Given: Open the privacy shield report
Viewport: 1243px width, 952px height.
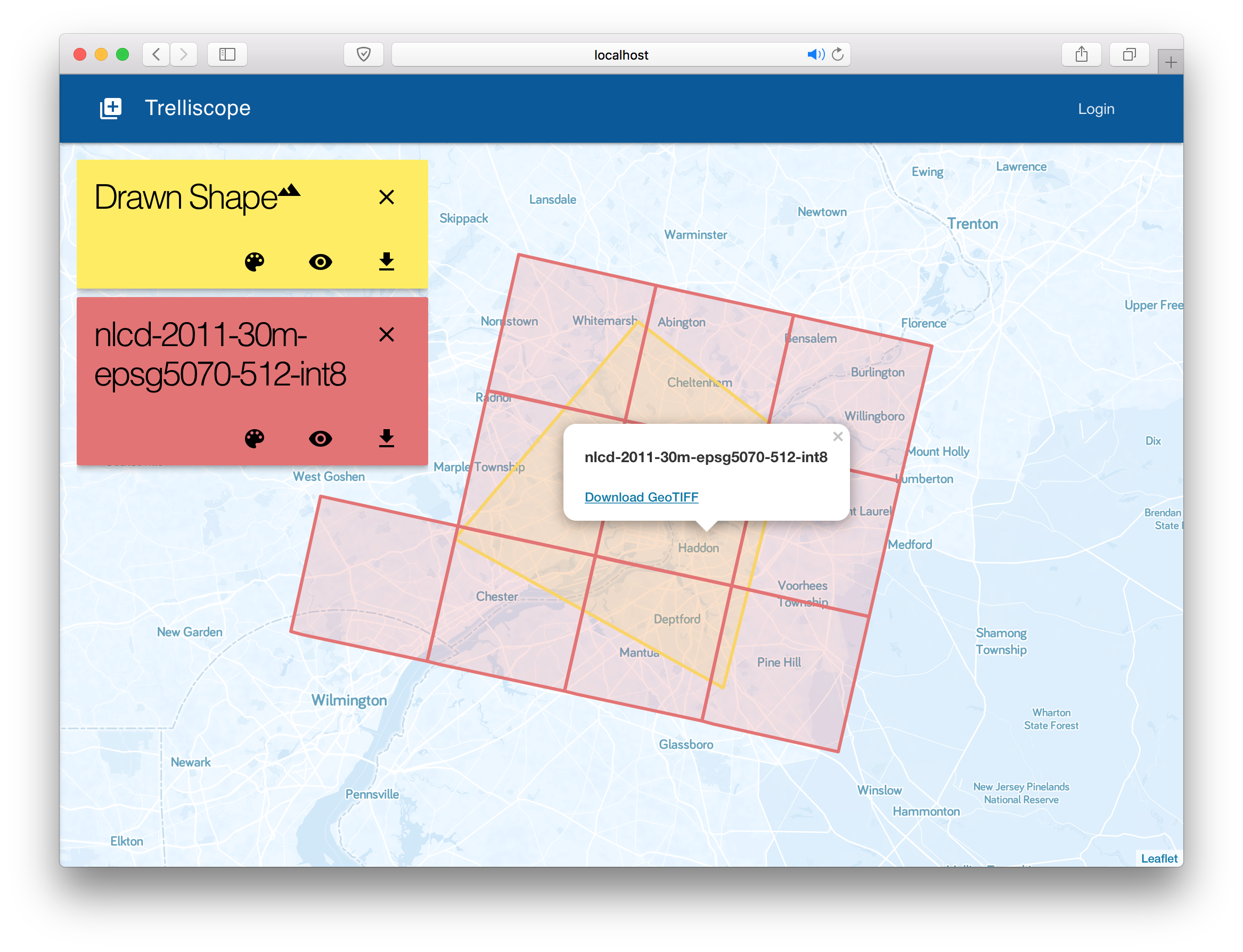Looking at the screenshot, I should (363, 54).
